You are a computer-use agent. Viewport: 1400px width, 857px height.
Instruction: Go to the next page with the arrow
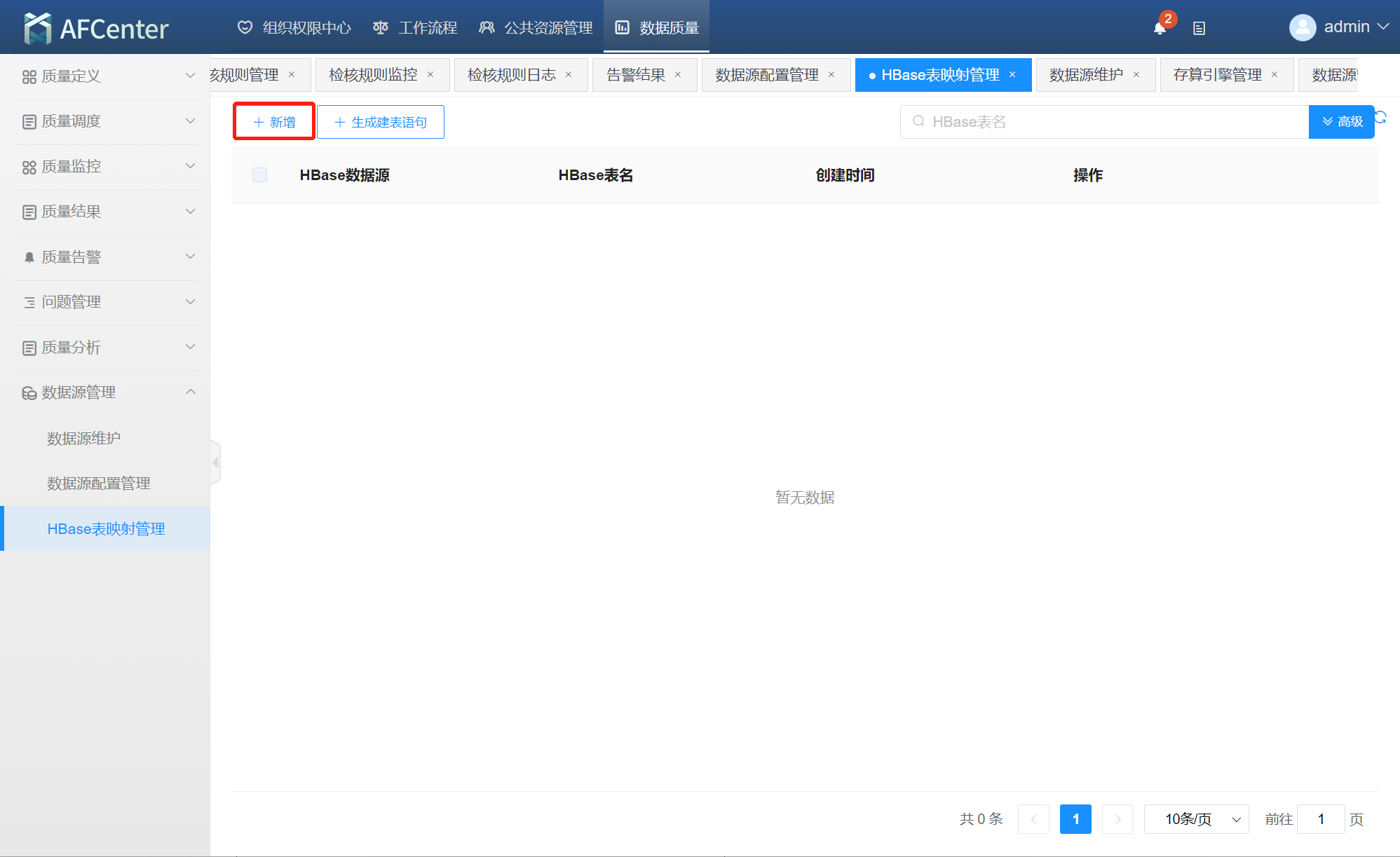tap(1117, 818)
